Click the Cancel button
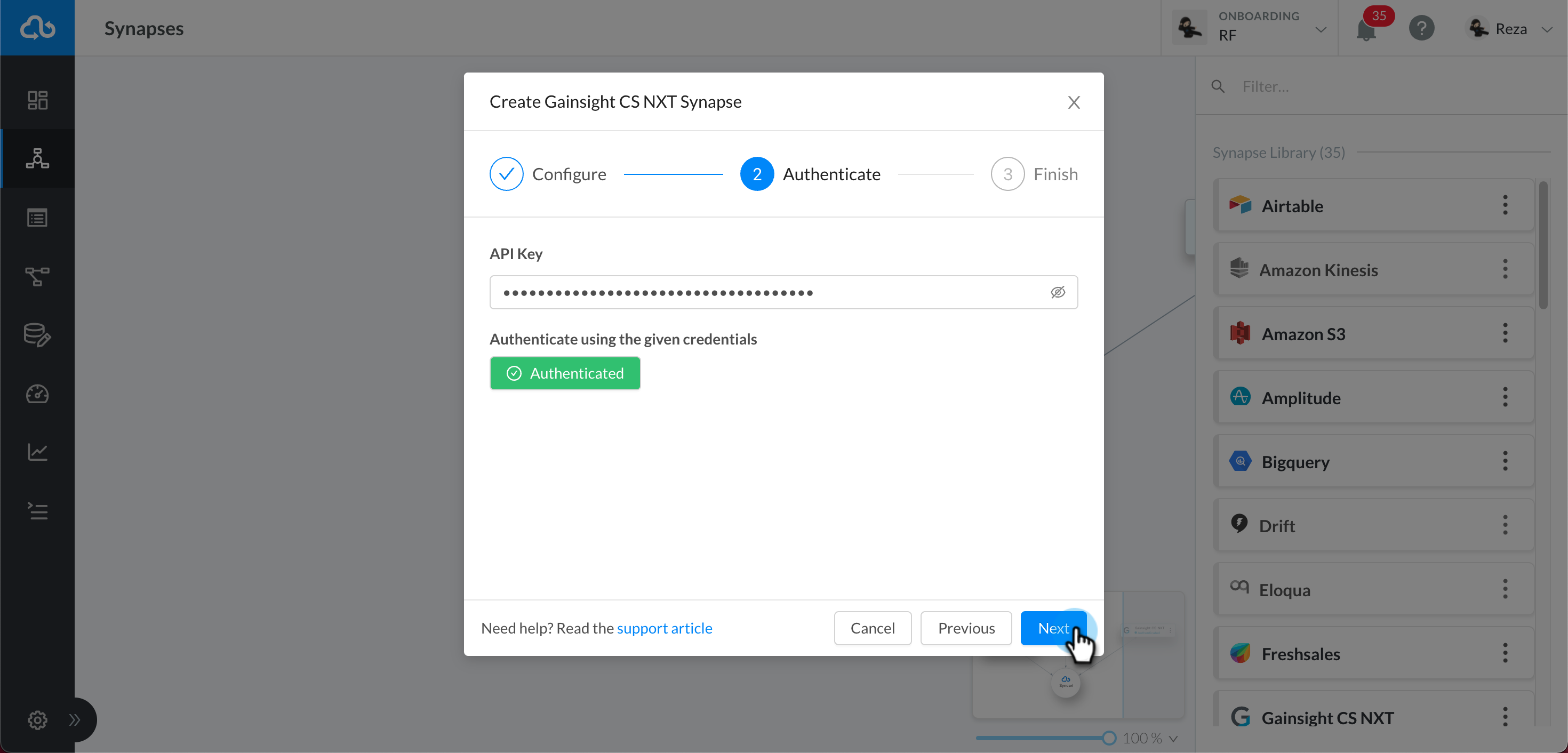Image resolution: width=1568 pixels, height=753 pixels. click(x=872, y=628)
